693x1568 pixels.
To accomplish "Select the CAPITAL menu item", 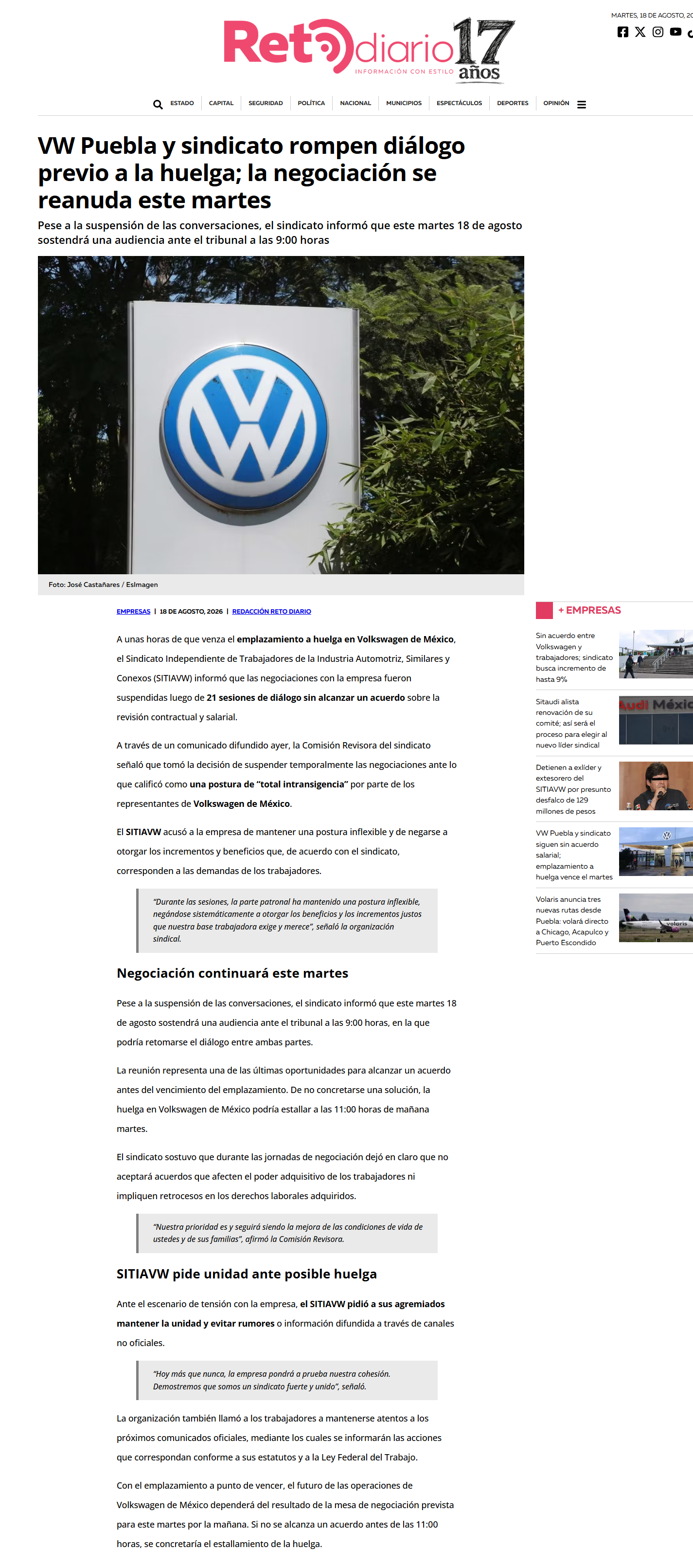I will click(221, 104).
